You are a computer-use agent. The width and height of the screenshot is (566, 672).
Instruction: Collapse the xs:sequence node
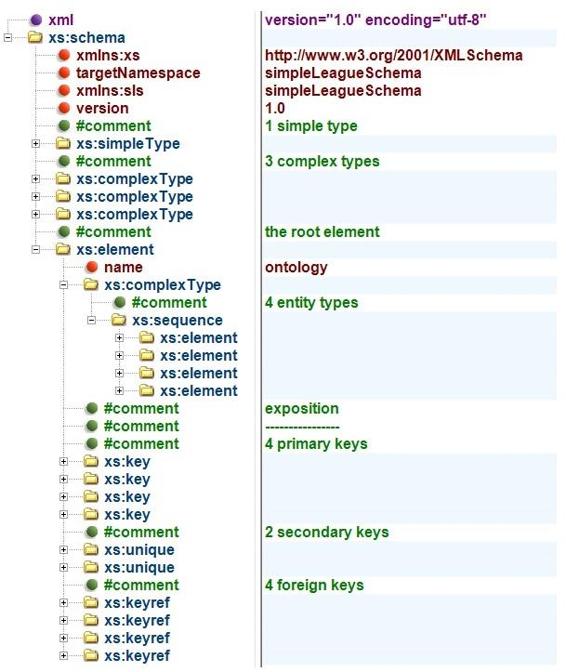(91, 320)
